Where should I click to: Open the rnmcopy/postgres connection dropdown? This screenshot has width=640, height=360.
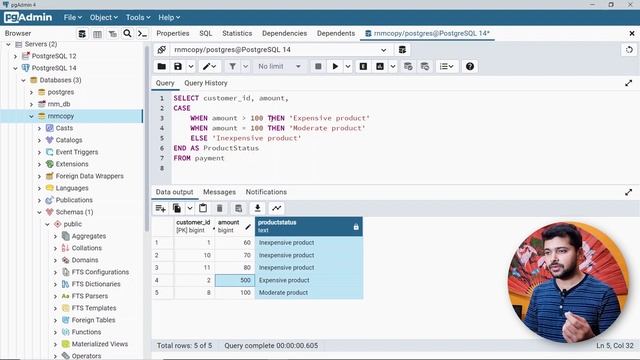point(281,50)
